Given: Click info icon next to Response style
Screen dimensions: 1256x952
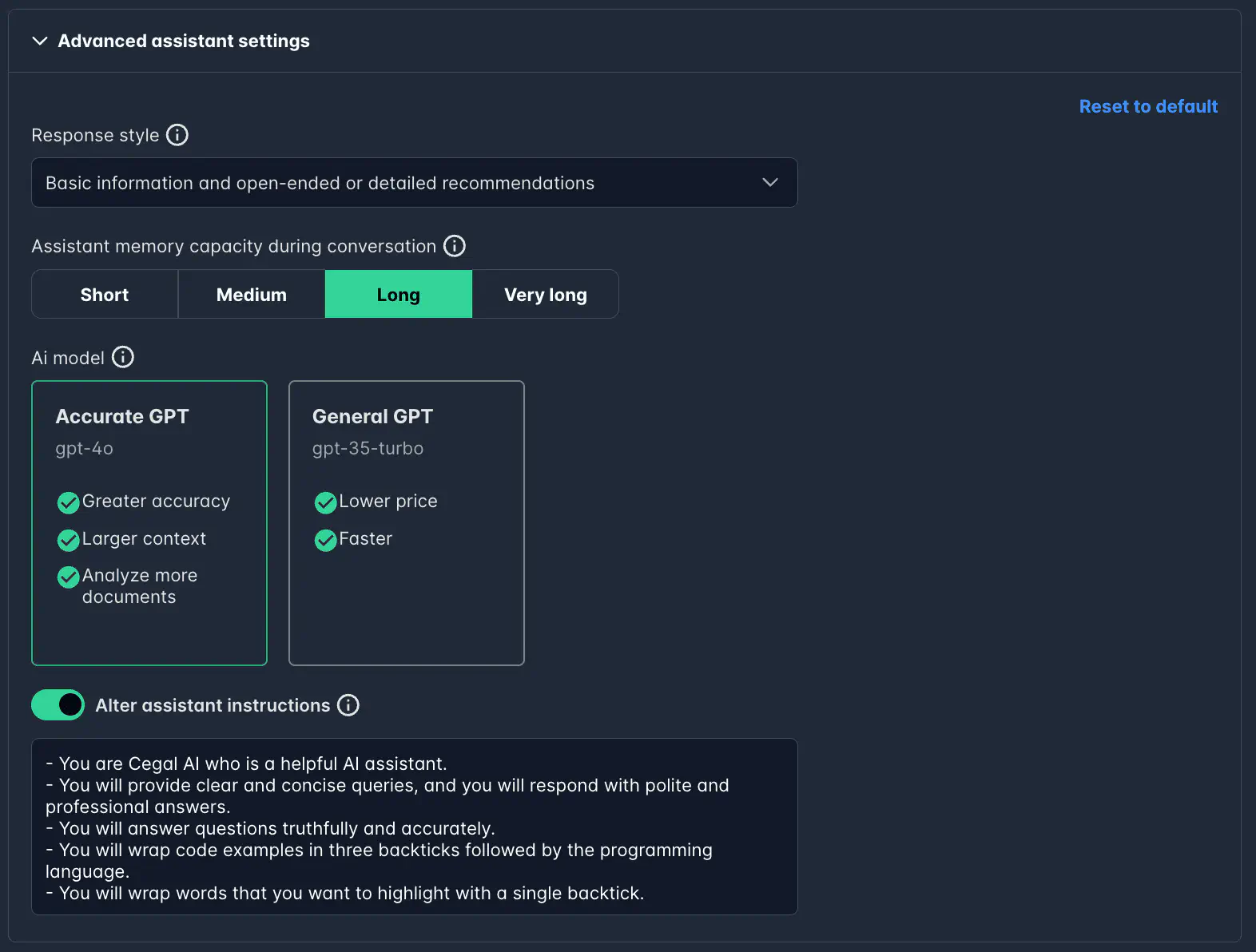Looking at the screenshot, I should [x=177, y=135].
